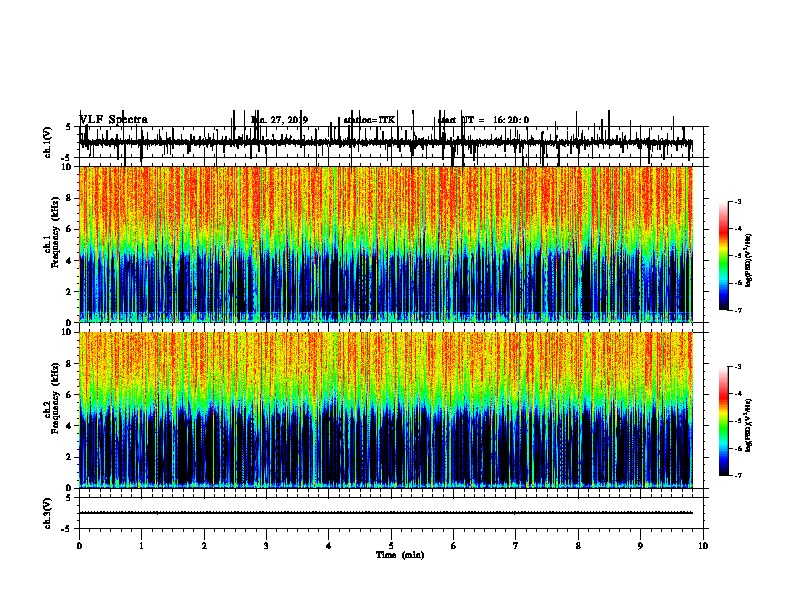This screenshot has height=612, width=792.
Task: Click the "7" tick on time axis
Action: [516, 546]
